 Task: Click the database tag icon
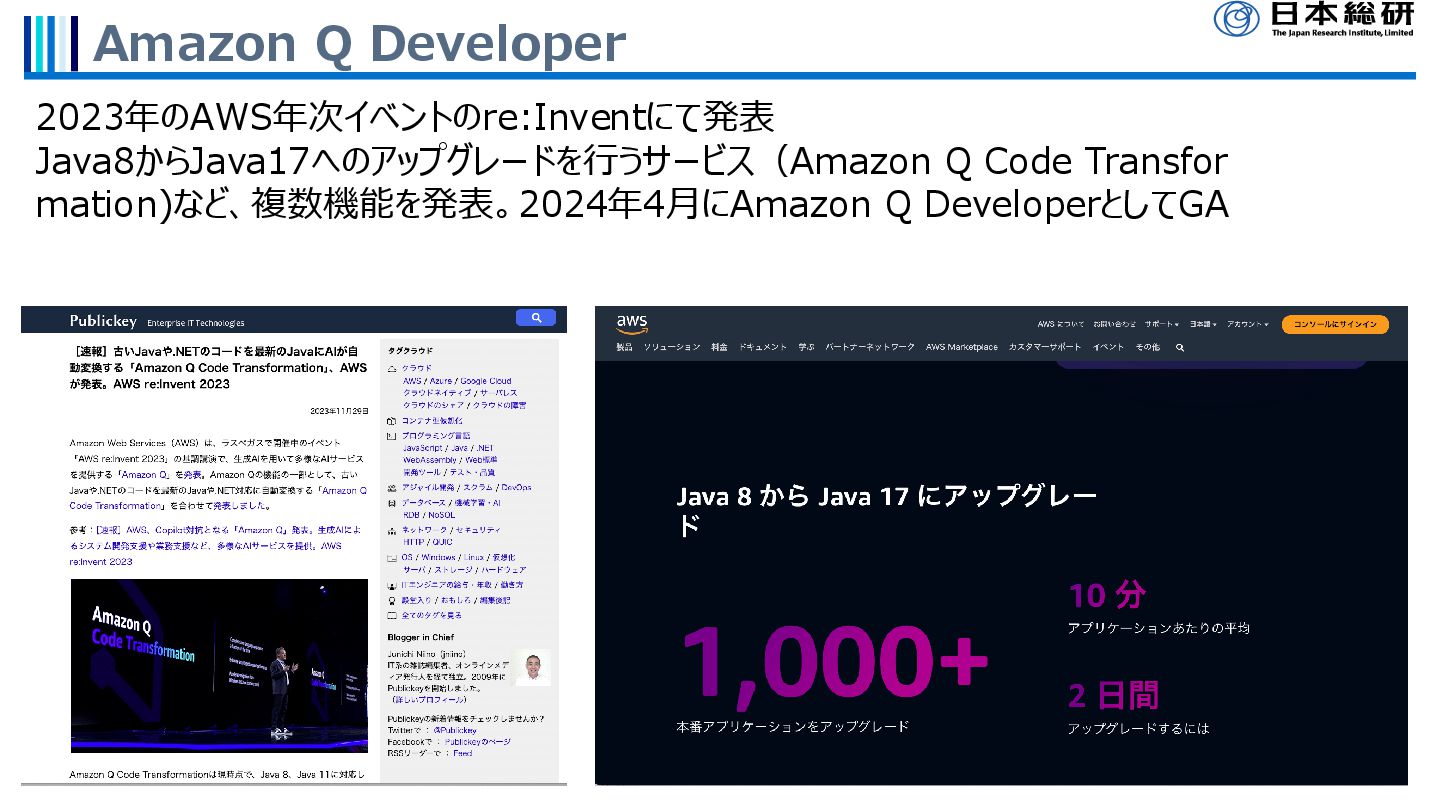(x=392, y=503)
